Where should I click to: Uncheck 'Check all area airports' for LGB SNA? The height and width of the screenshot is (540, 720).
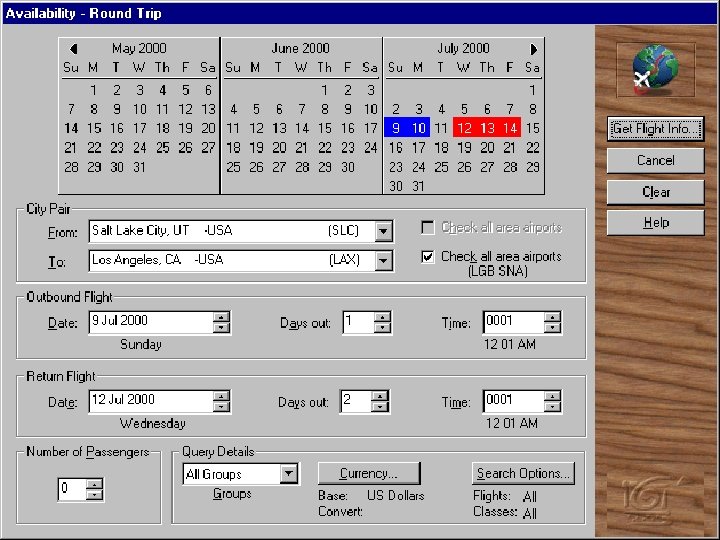(x=428, y=257)
